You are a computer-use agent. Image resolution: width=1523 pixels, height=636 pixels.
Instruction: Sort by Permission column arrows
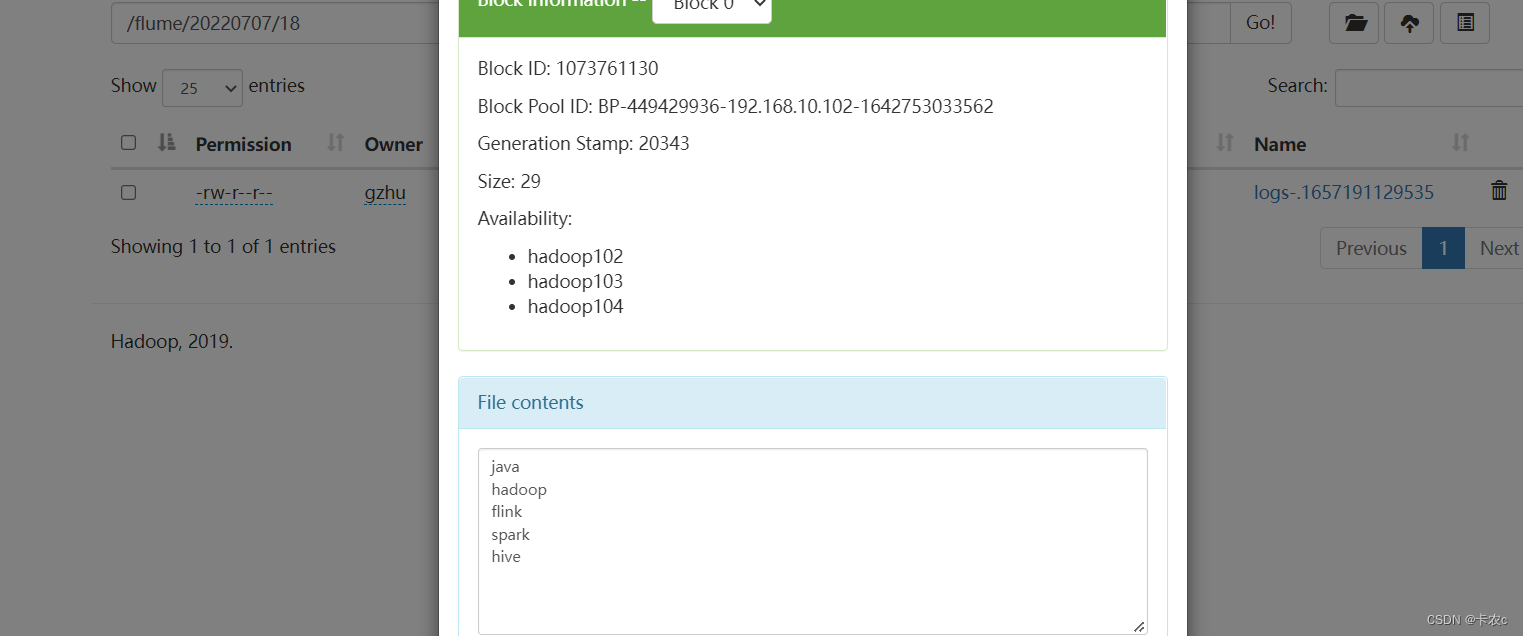click(336, 143)
